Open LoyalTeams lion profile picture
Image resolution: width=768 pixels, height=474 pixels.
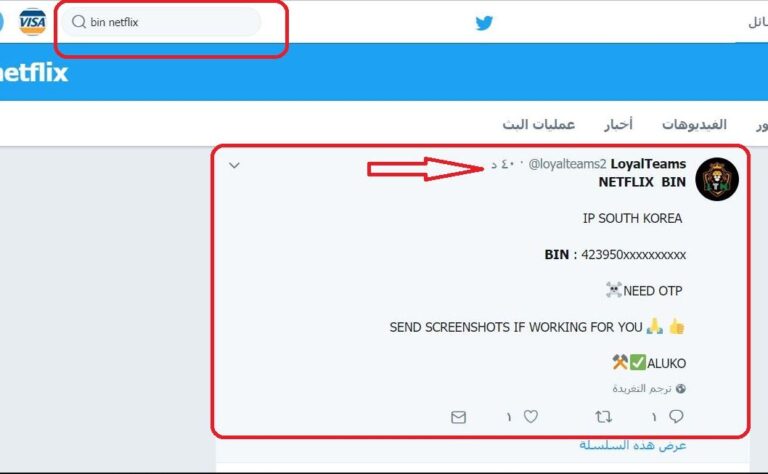(x=717, y=179)
